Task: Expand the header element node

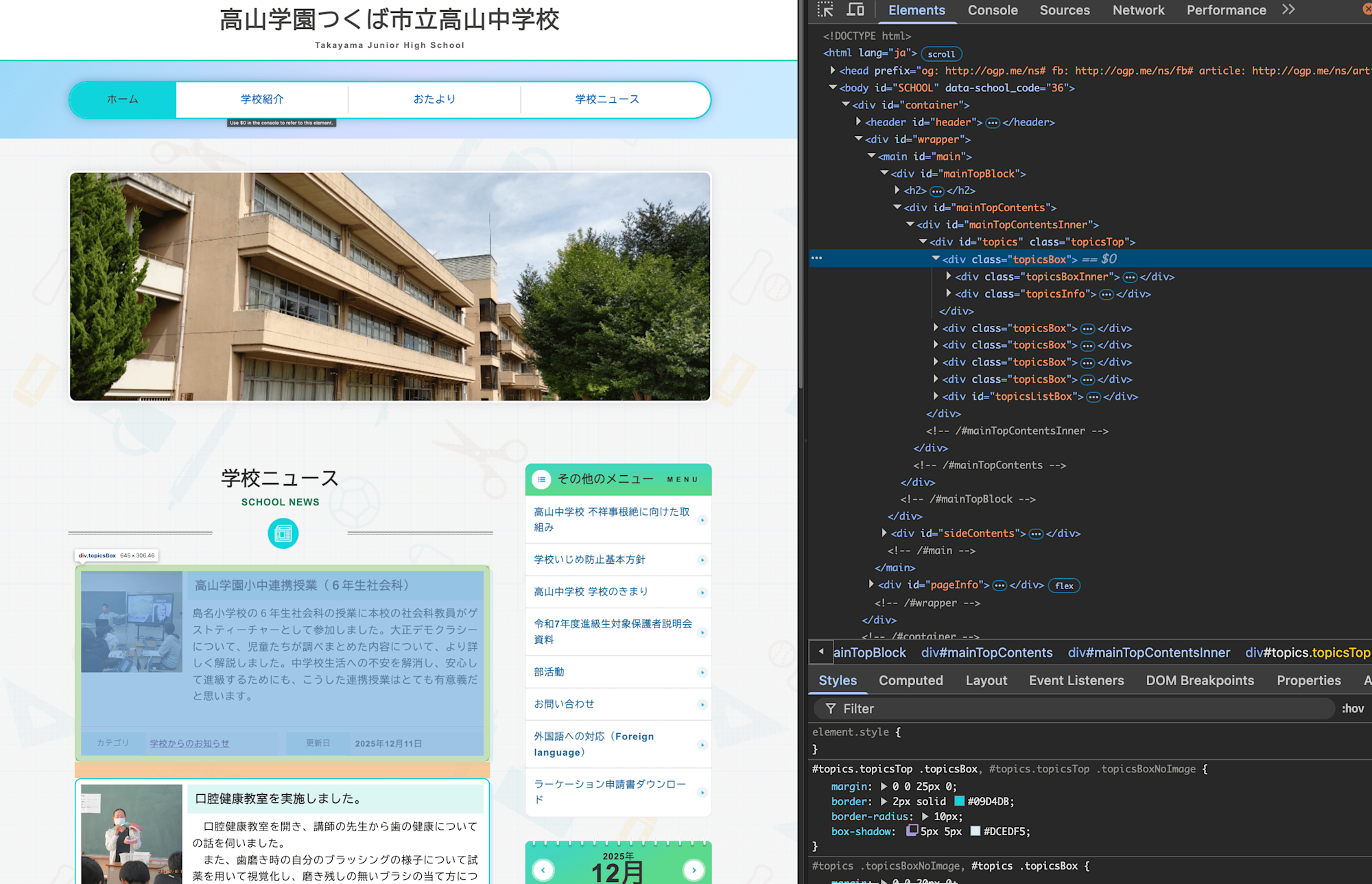Action: tap(858, 122)
